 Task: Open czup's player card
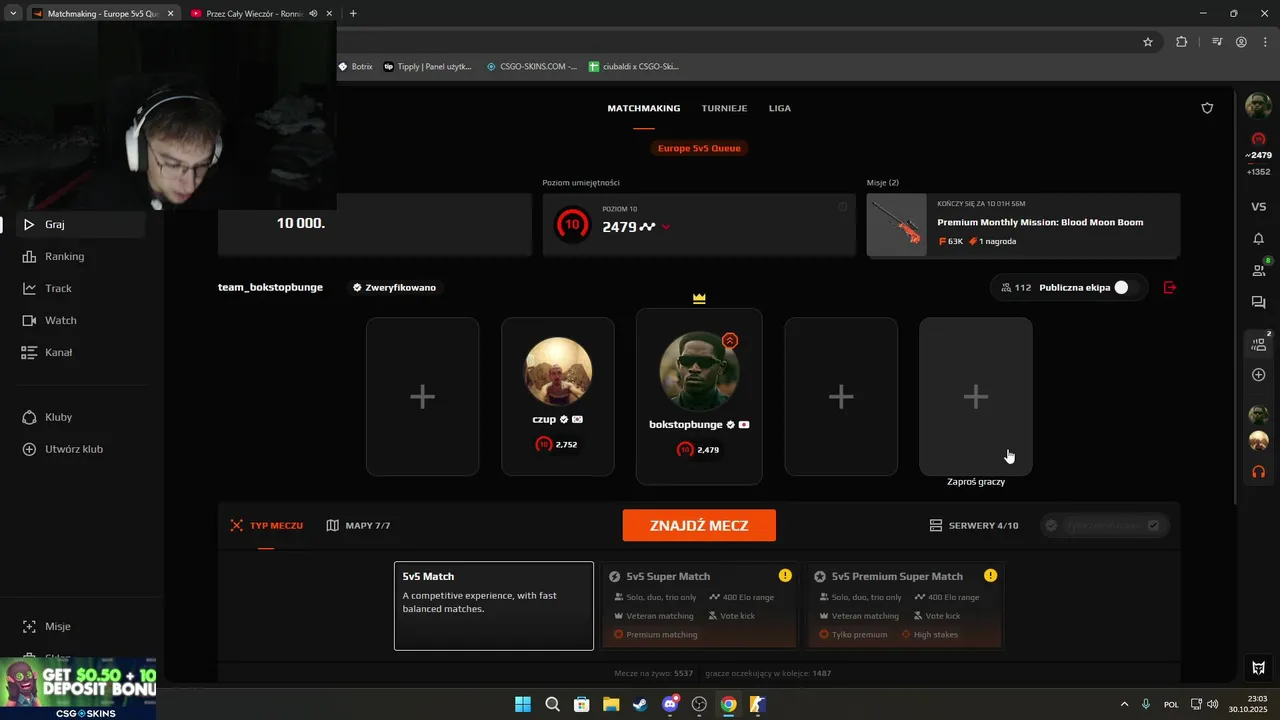pos(558,397)
